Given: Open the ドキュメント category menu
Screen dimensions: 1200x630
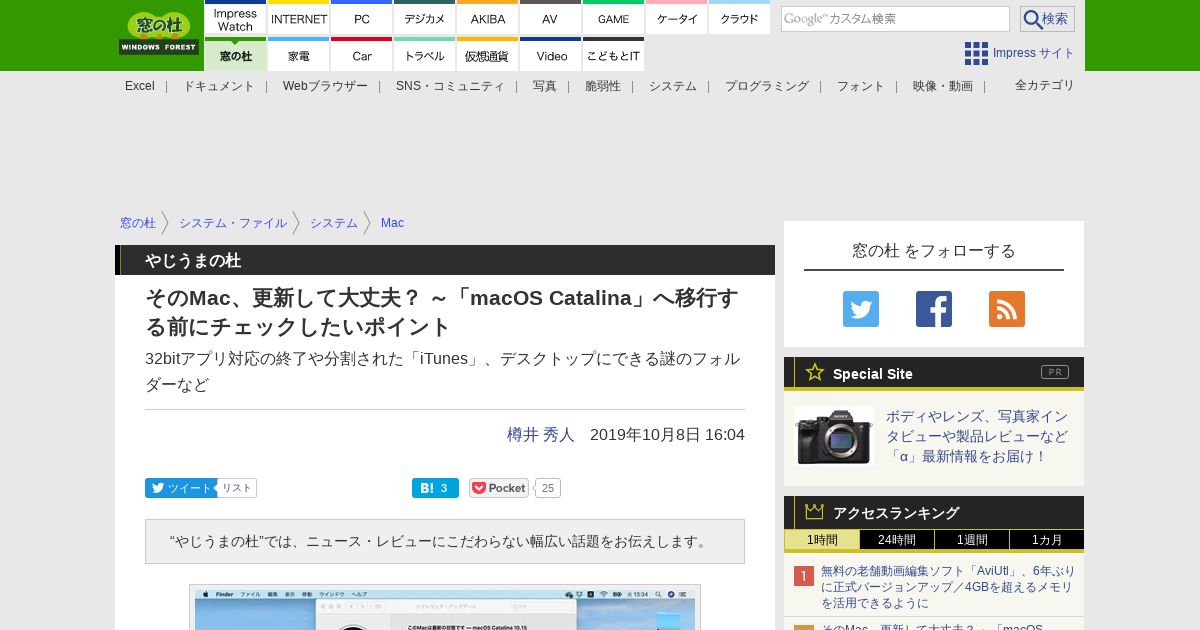Looking at the screenshot, I should (219, 86).
